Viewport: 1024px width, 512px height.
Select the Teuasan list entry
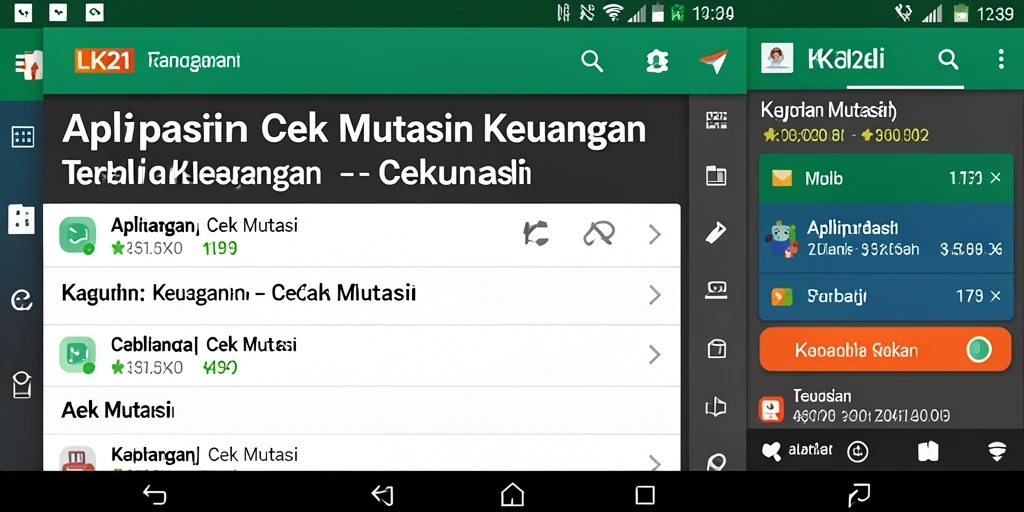pyautogui.click(x=885, y=406)
